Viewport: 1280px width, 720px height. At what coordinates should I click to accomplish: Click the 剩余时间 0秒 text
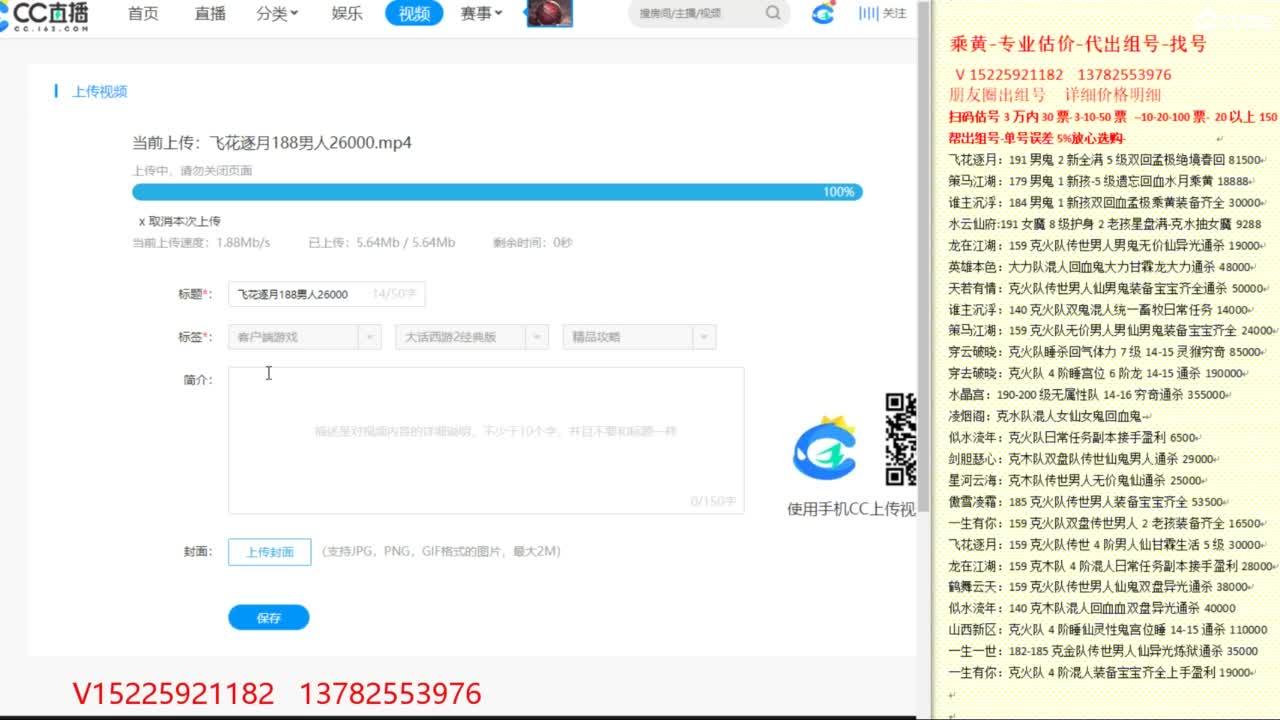coord(533,243)
